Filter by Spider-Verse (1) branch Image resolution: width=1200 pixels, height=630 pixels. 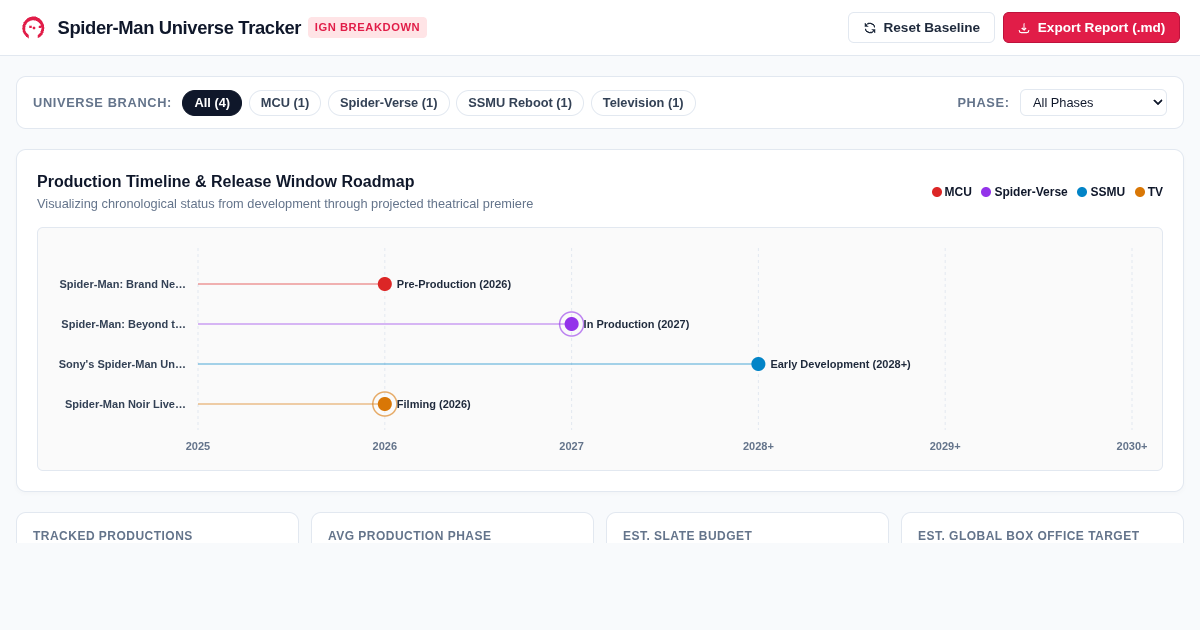point(389,103)
